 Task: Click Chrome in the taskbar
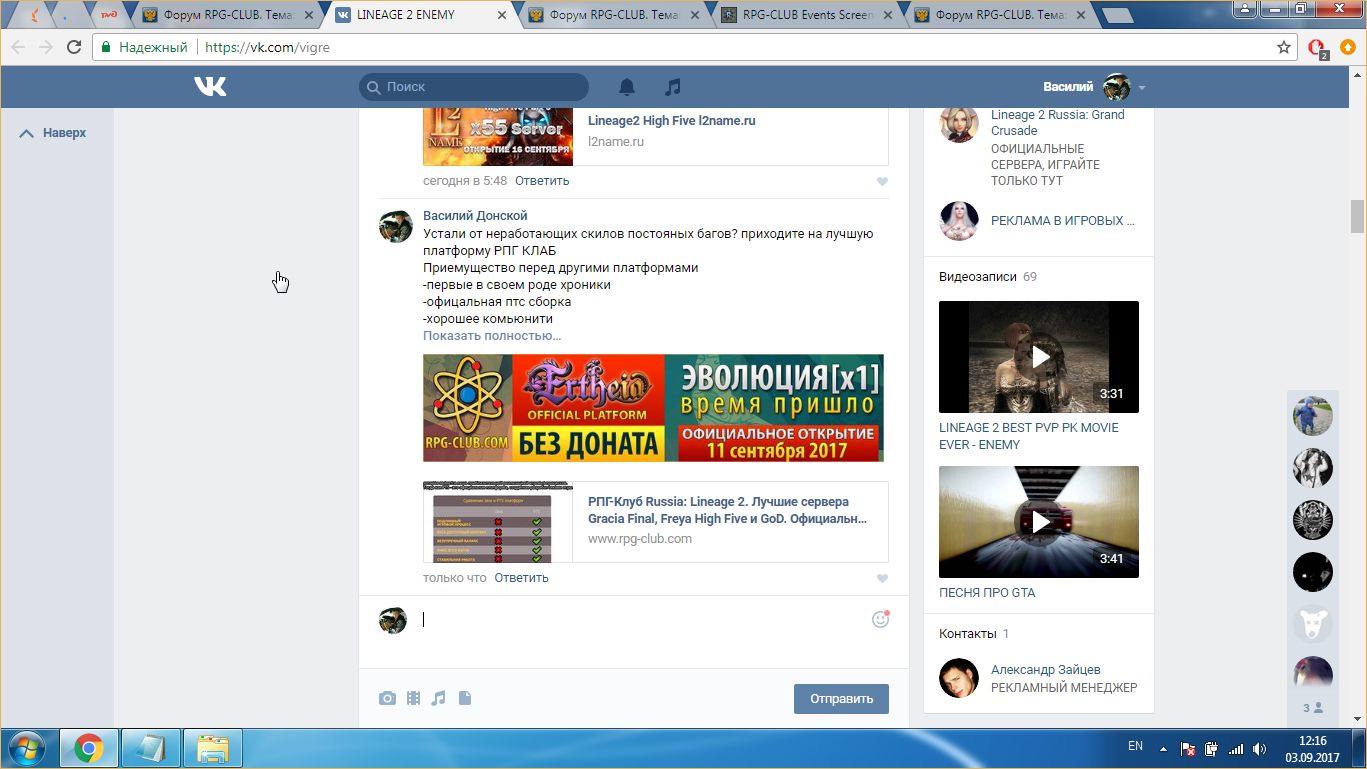click(89, 749)
